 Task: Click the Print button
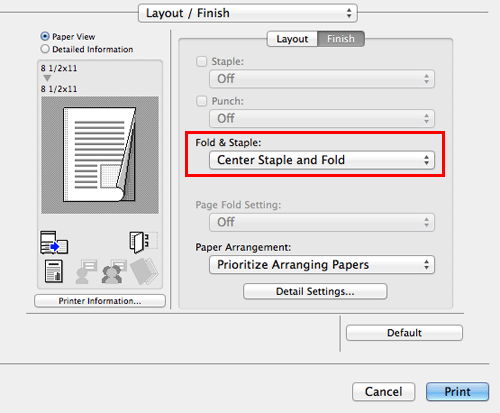pyautogui.click(x=457, y=392)
